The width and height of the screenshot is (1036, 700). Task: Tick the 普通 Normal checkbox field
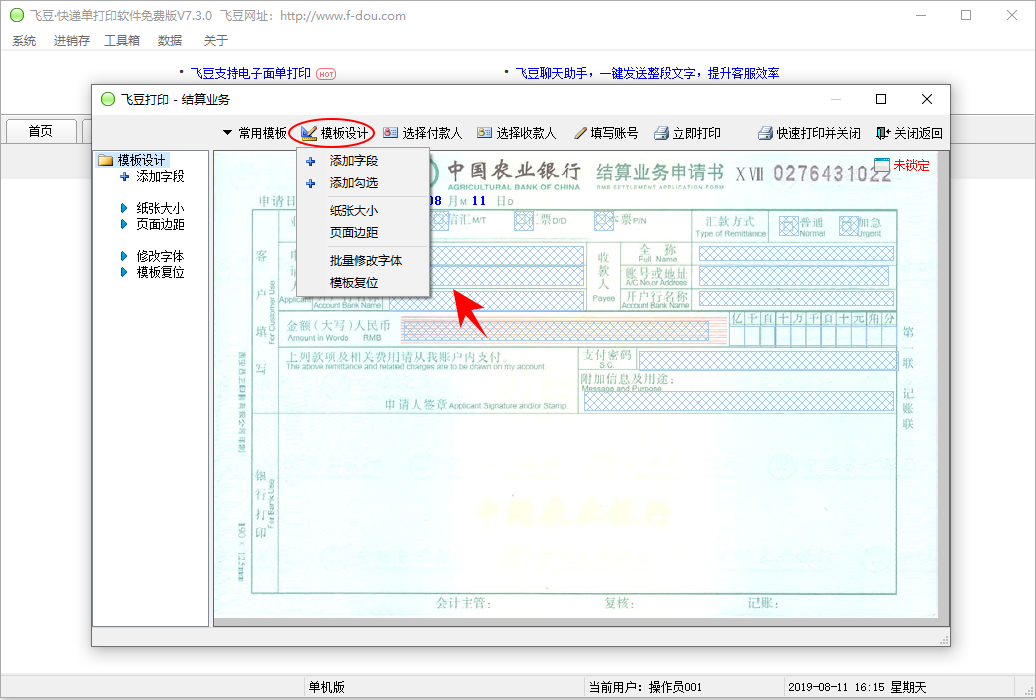pos(789,226)
